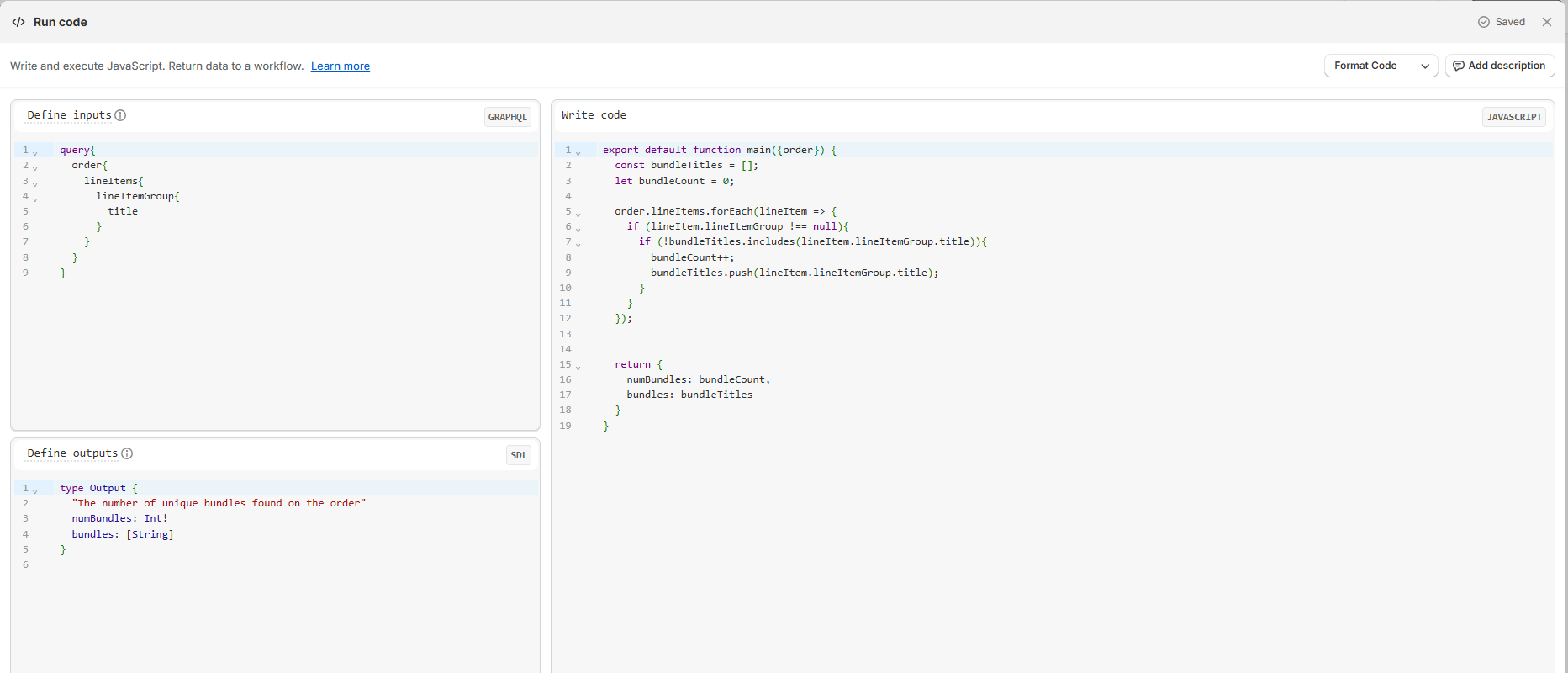Collapse the query block fold arrow
1568x673 pixels.
(x=35, y=152)
